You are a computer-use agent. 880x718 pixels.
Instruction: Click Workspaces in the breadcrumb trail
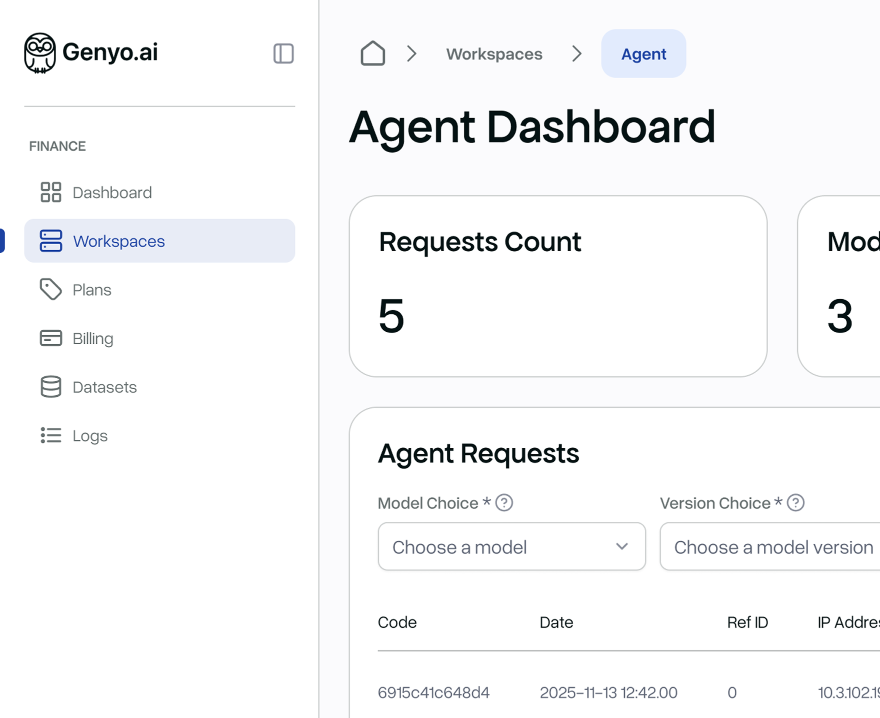pyautogui.click(x=494, y=53)
